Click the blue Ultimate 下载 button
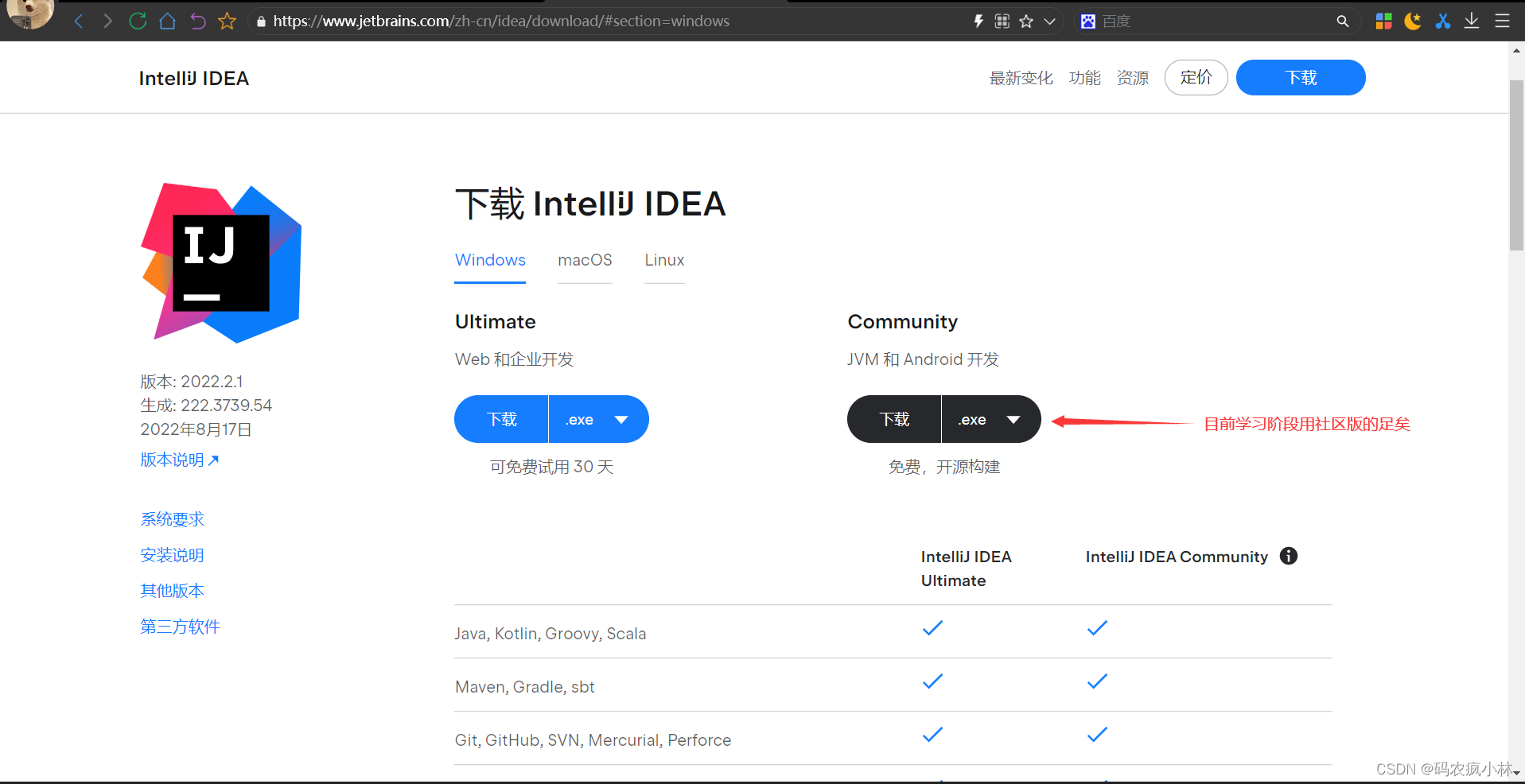Screen dimensions: 1525x784 [x=502, y=419]
